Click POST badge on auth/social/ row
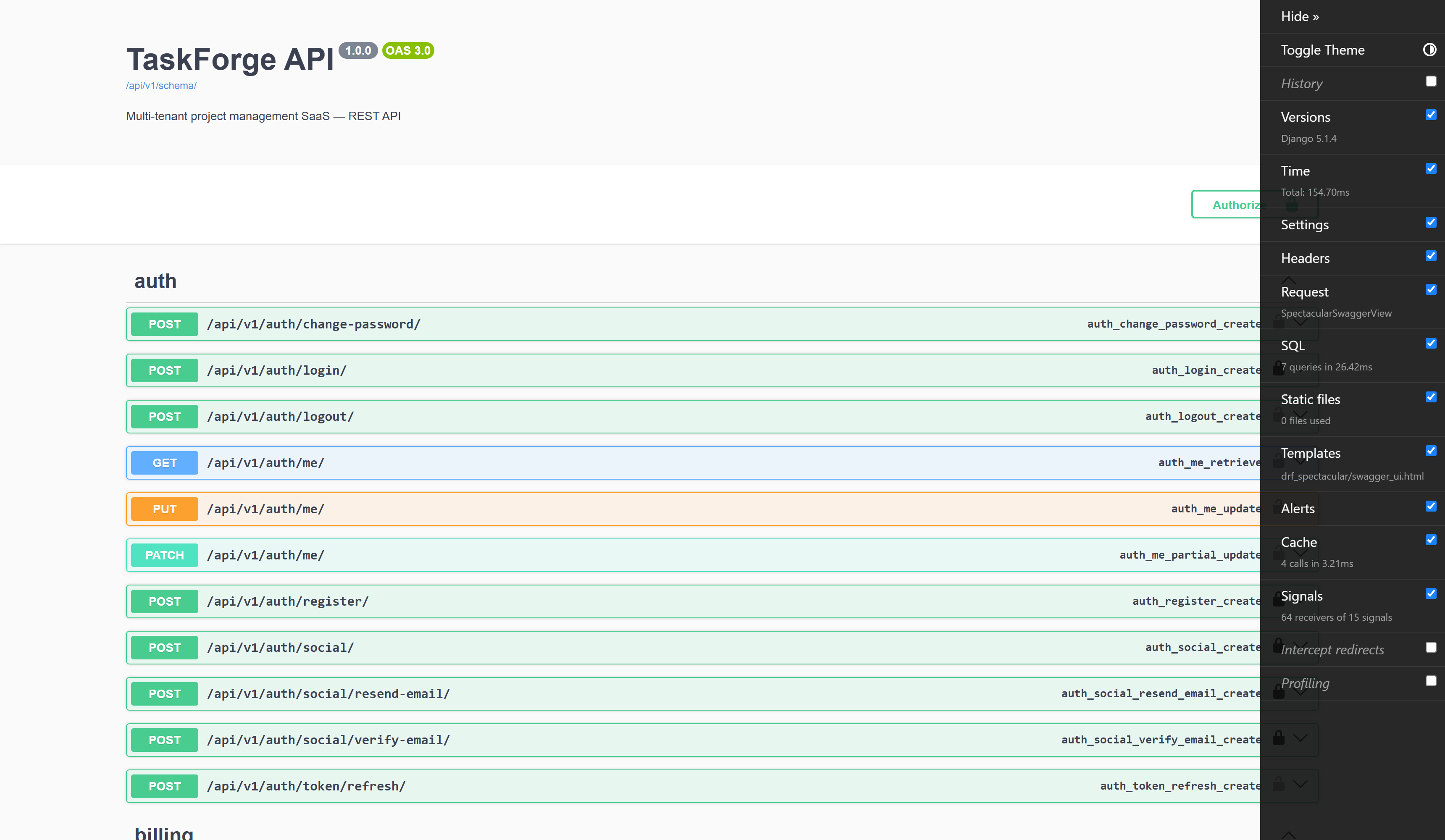The height and width of the screenshot is (840, 1445). [x=165, y=648]
